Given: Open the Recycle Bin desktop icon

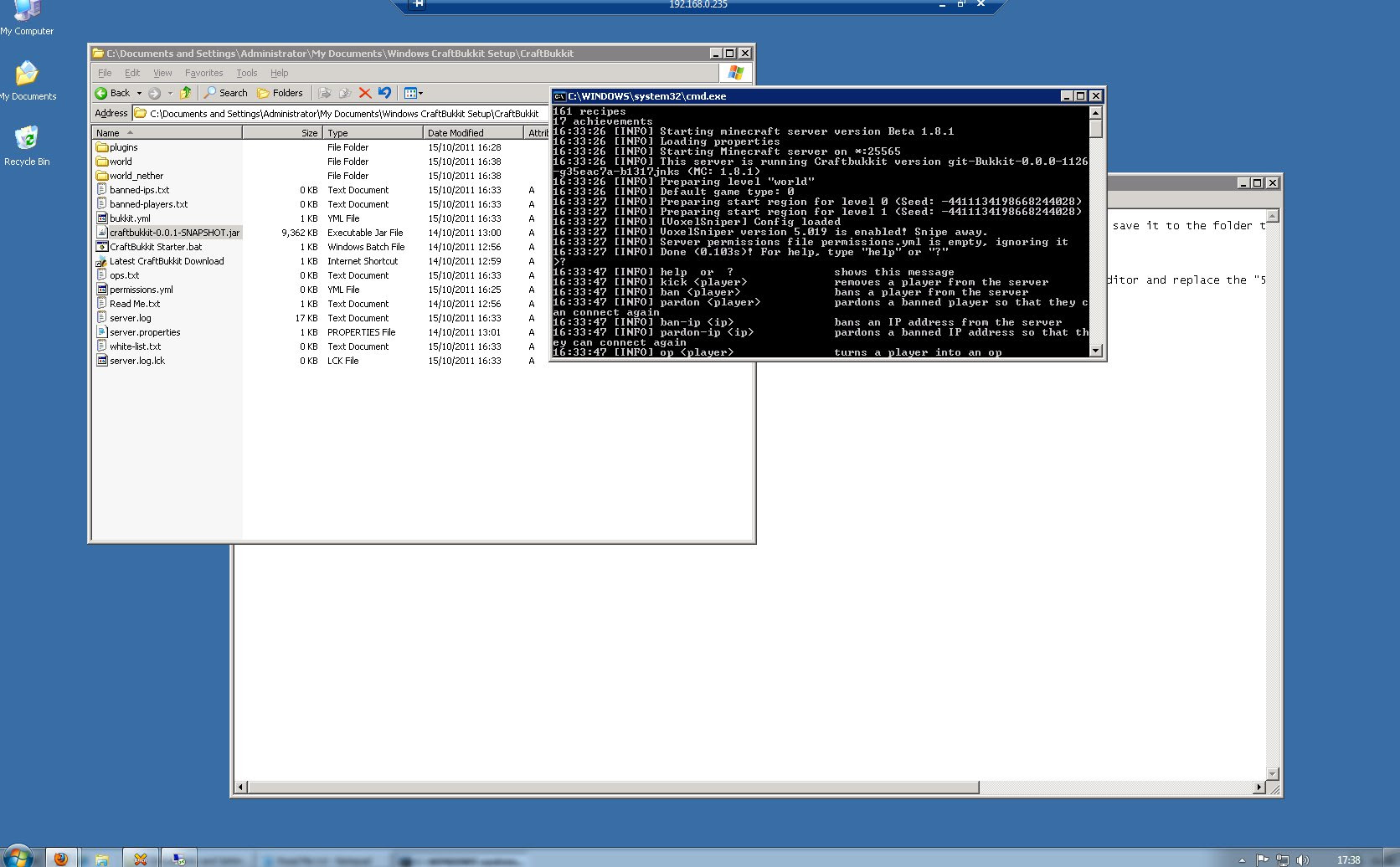Looking at the screenshot, I should (27, 146).
